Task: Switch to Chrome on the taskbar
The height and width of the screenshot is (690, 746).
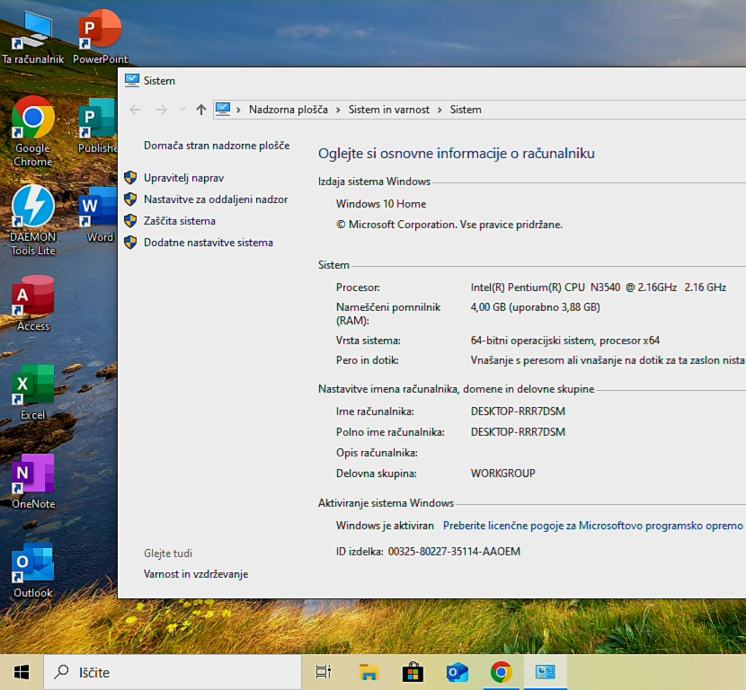Action: 501,672
